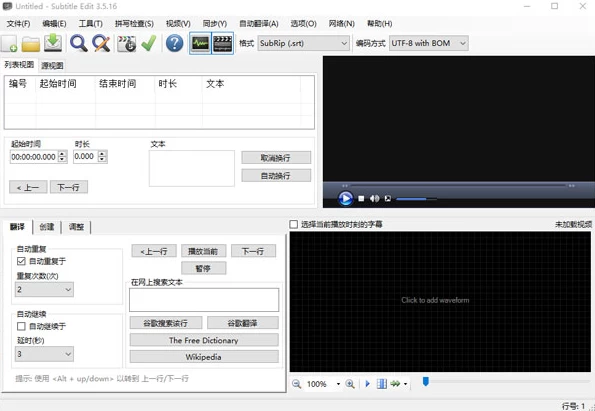The height and width of the screenshot is (411, 595).
Task: Tick the select current subtitle while playing checkbox
Action: click(293, 224)
